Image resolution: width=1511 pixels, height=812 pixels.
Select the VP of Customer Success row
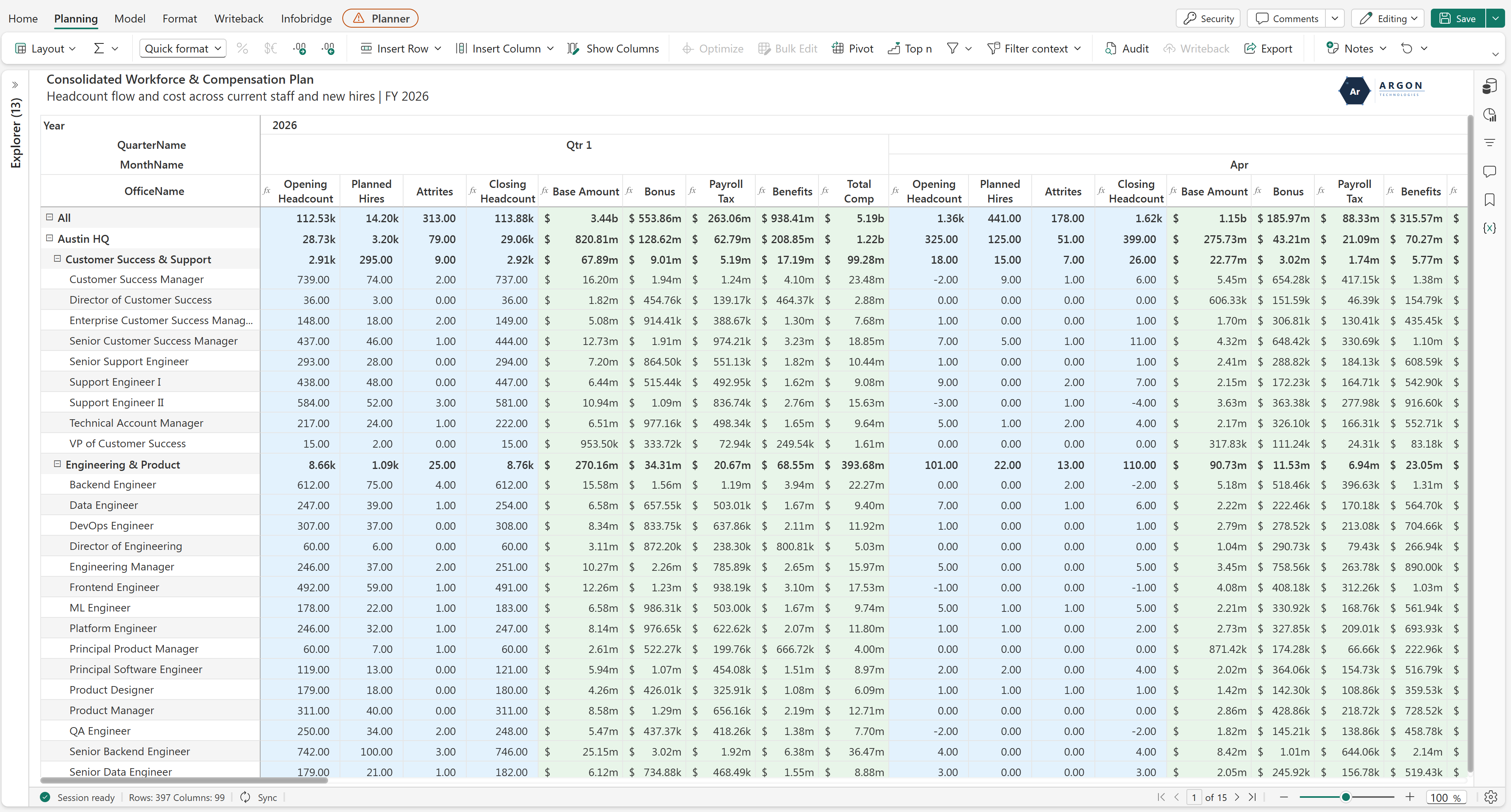127,443
